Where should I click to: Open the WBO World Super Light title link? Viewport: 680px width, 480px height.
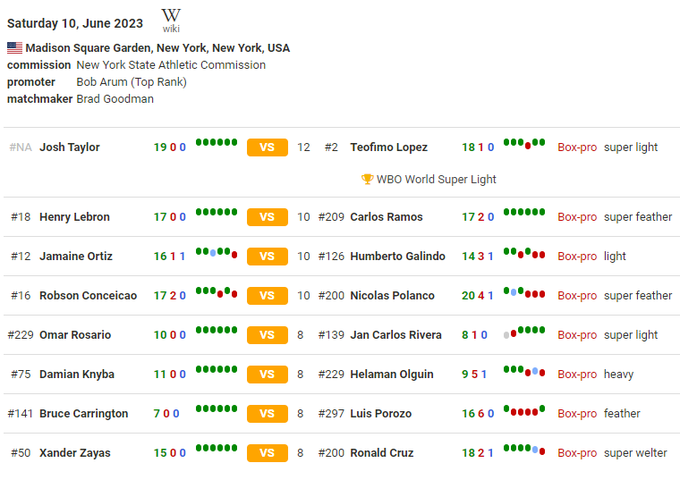point(436,180)
